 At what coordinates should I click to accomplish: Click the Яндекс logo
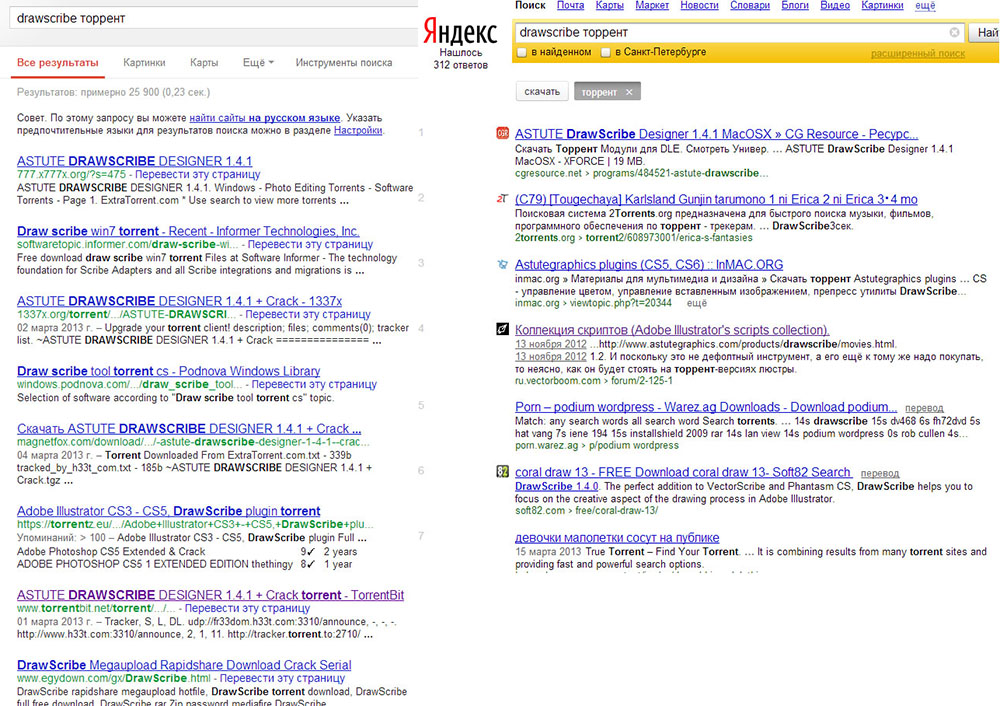coord(460,31)
